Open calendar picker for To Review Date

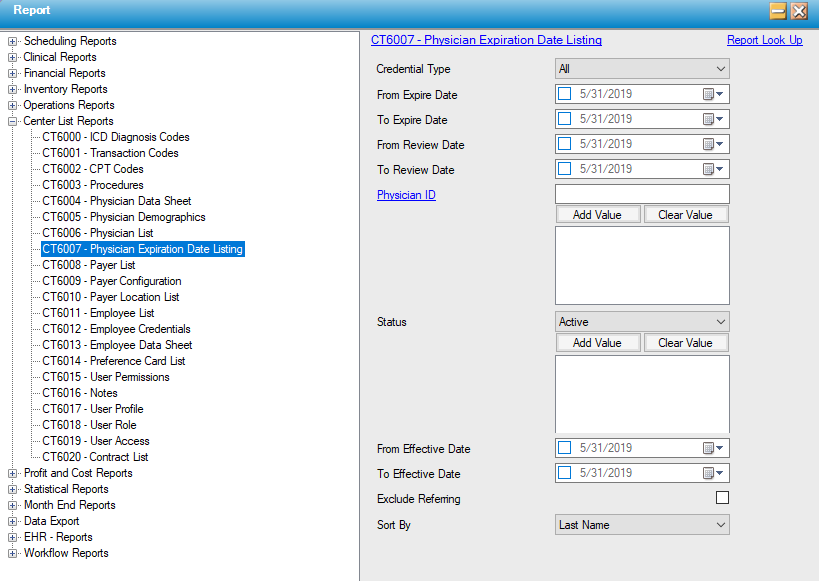click(712, 169)
